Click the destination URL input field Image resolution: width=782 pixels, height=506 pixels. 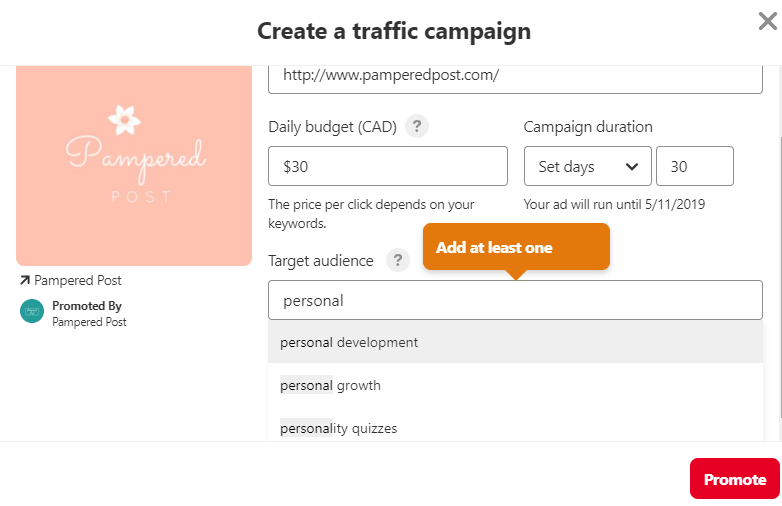515,75
